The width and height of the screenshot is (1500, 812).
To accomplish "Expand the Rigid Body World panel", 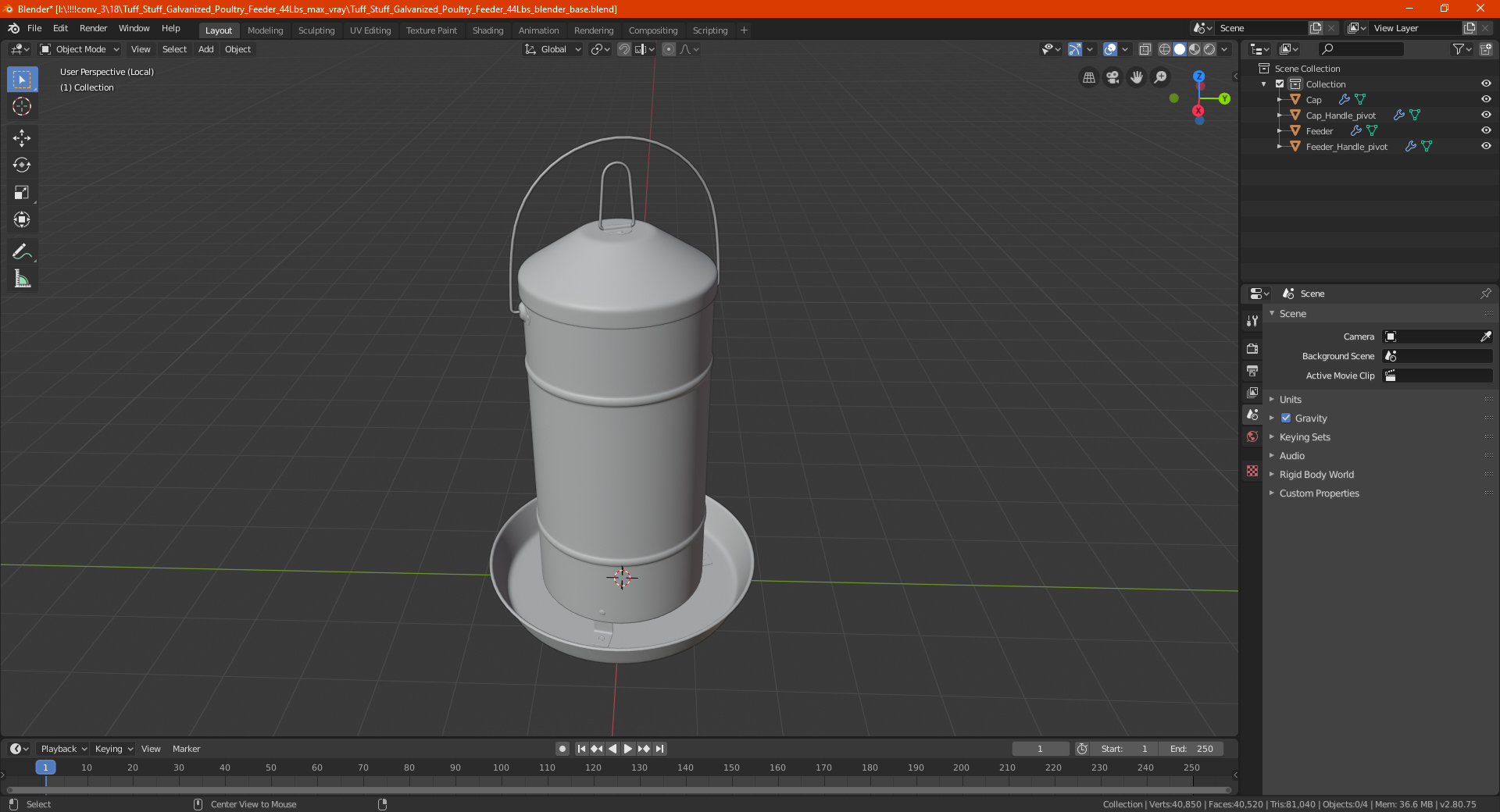I will click(x=1316, y=475).
